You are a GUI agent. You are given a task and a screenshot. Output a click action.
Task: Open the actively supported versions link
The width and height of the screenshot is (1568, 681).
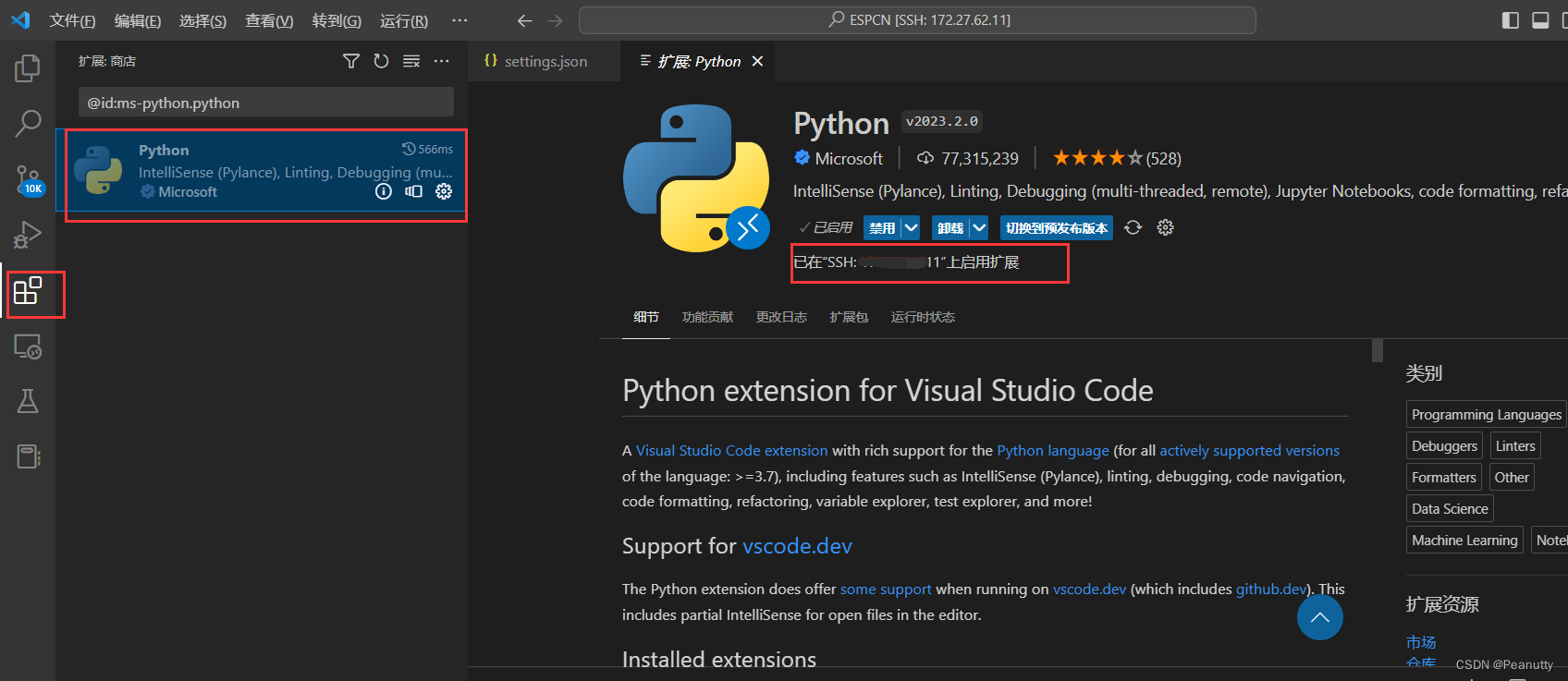[1249, 450]
